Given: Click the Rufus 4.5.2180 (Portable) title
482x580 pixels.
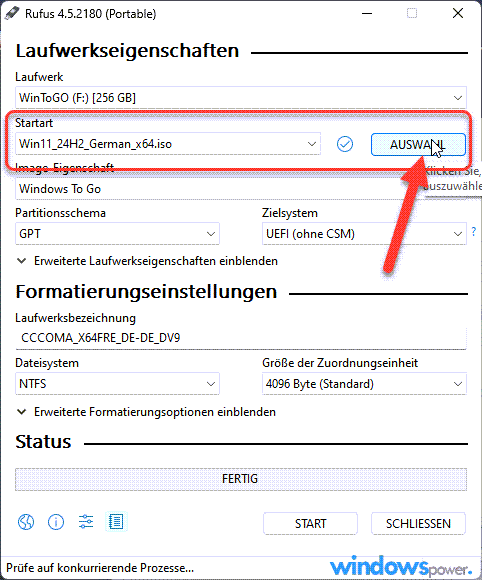Looking at the screenshot, I should click(x=91, y=14).
